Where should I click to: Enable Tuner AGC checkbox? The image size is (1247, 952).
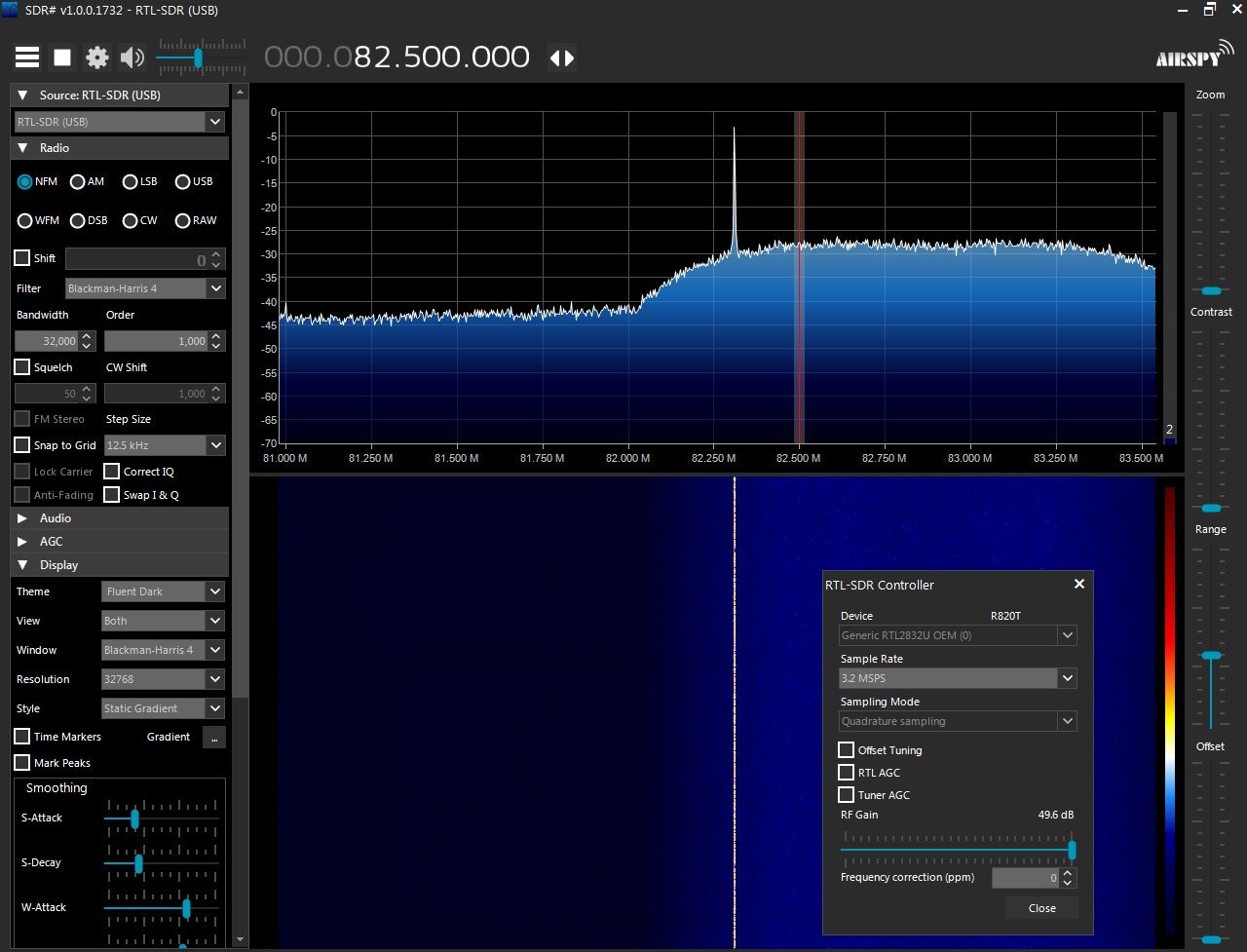(847, 795)
